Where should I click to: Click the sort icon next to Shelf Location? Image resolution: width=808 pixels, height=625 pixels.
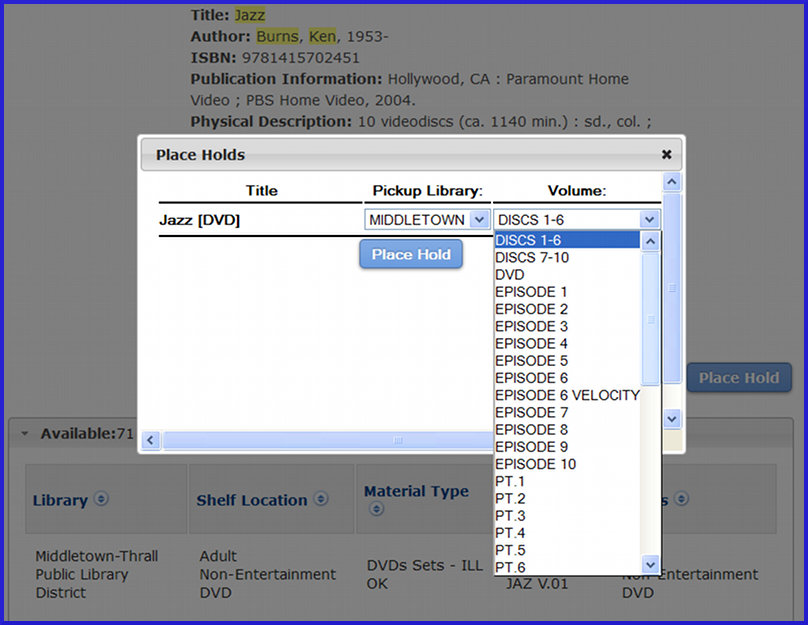coord(321,499)
